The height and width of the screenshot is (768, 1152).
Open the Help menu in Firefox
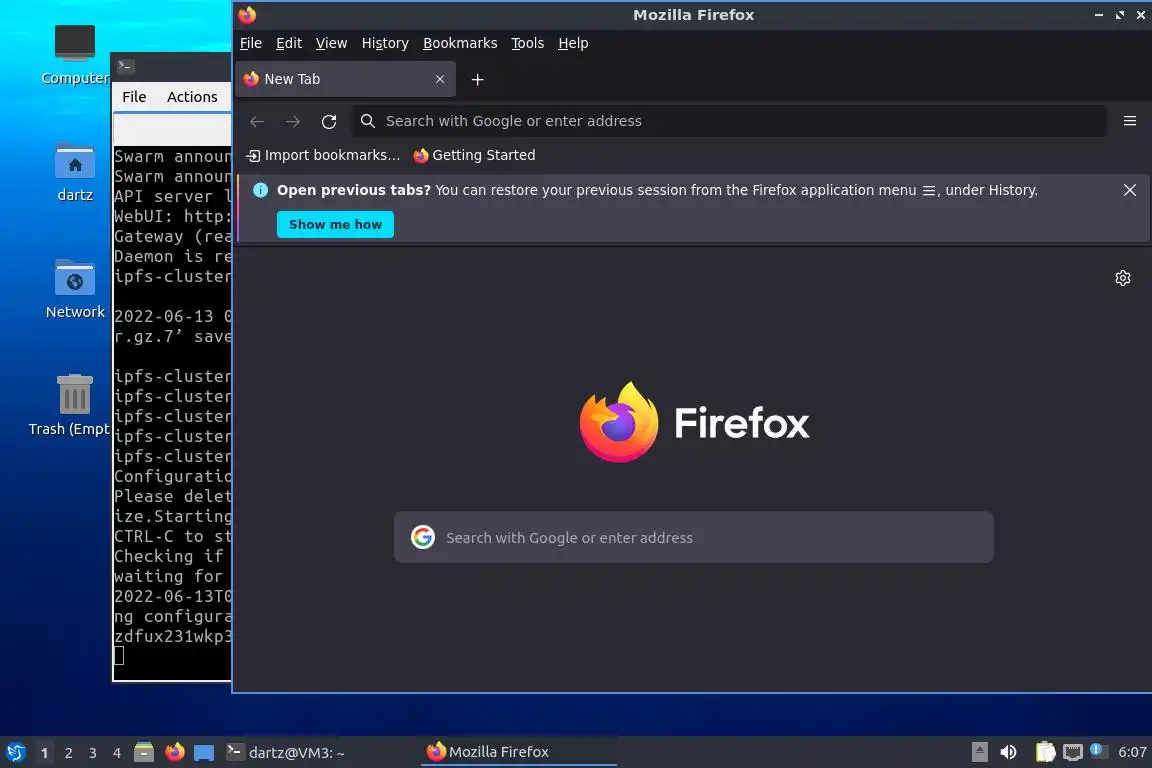point(573,43)
